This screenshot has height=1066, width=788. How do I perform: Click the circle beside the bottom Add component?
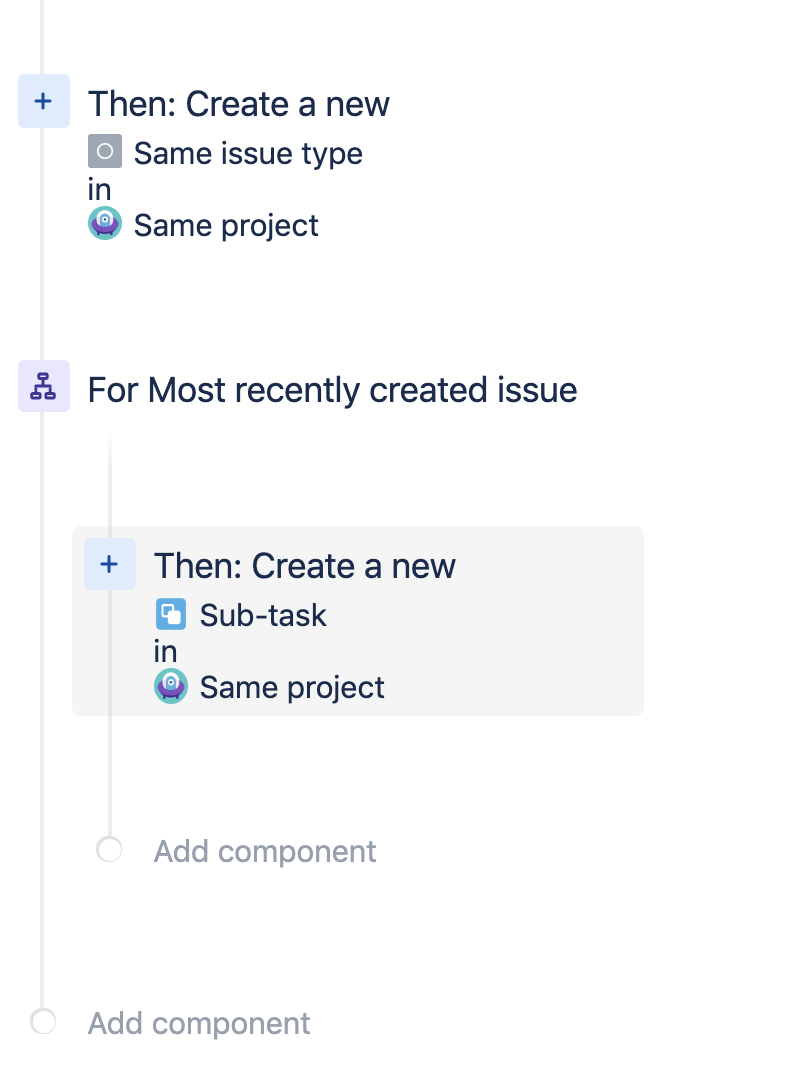coord(43,1022)
